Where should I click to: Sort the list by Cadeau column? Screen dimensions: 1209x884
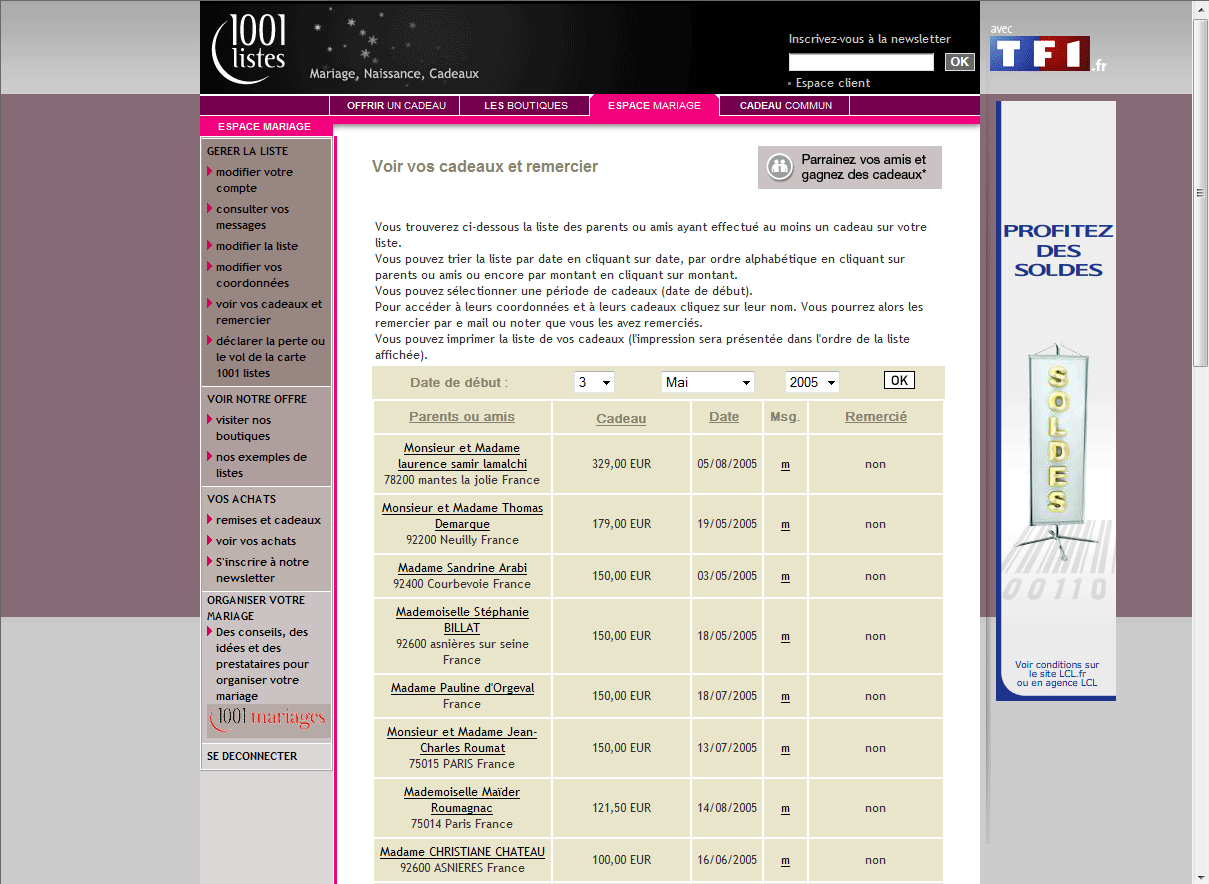pos(621,419)
